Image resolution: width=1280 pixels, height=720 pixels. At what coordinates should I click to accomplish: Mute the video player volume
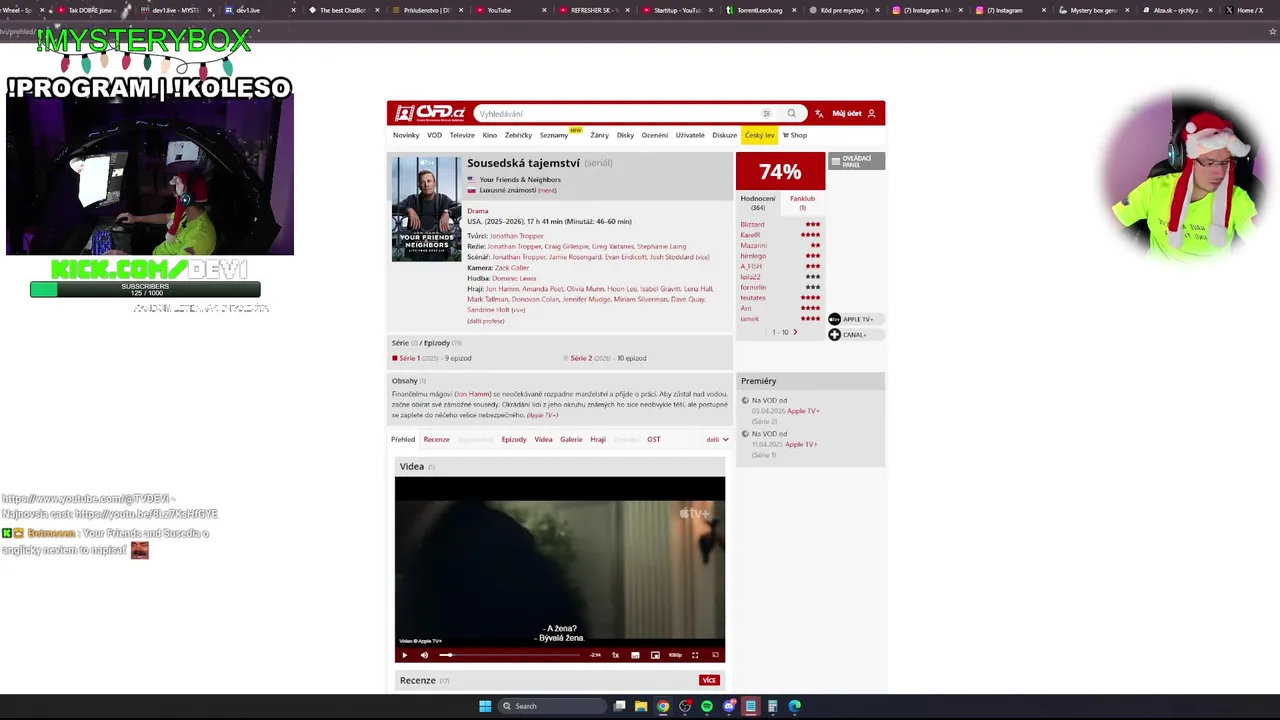click(424, 655)
